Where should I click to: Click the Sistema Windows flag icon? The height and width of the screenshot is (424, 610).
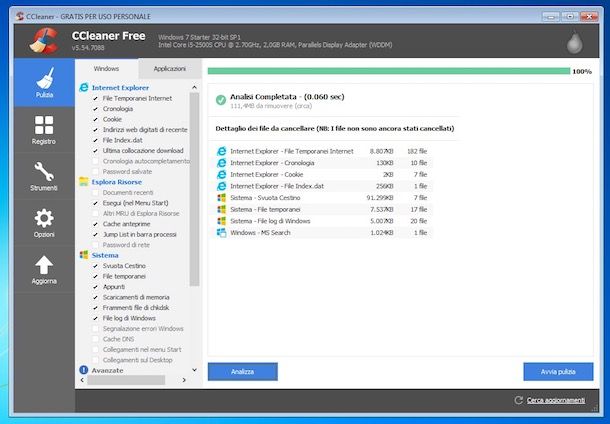[x=84, y=255]
